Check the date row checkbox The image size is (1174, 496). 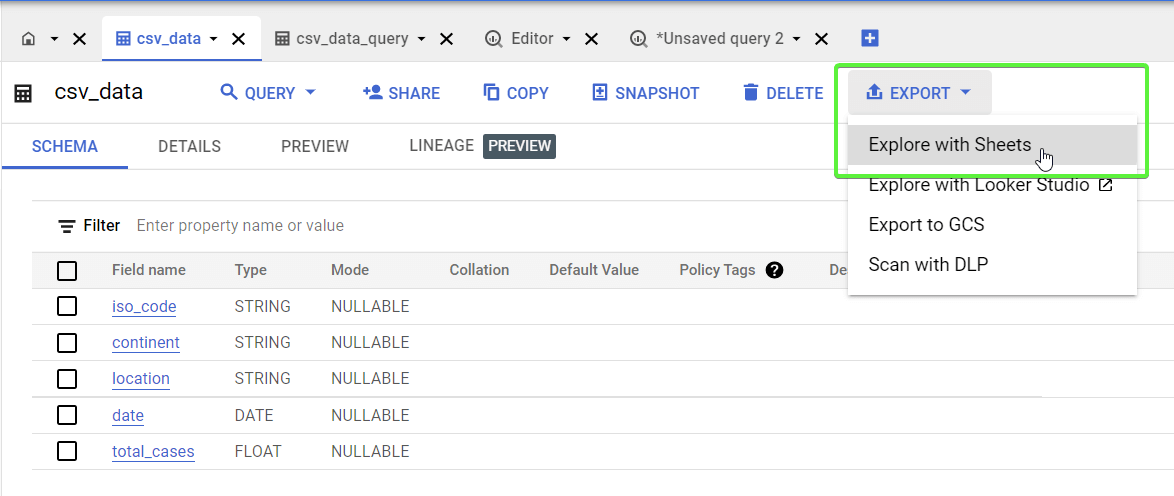click(x=67, y=415)
